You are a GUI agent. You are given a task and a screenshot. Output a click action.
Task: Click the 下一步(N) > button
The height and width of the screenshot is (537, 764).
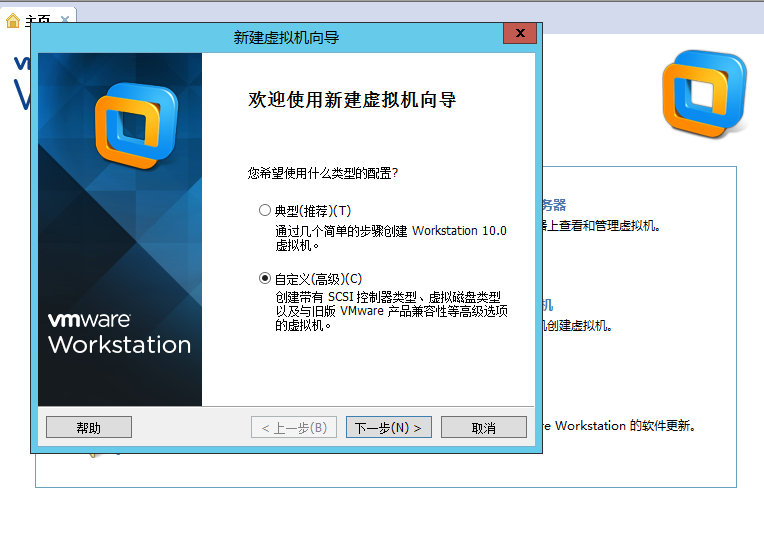click(x=389, y=427)
